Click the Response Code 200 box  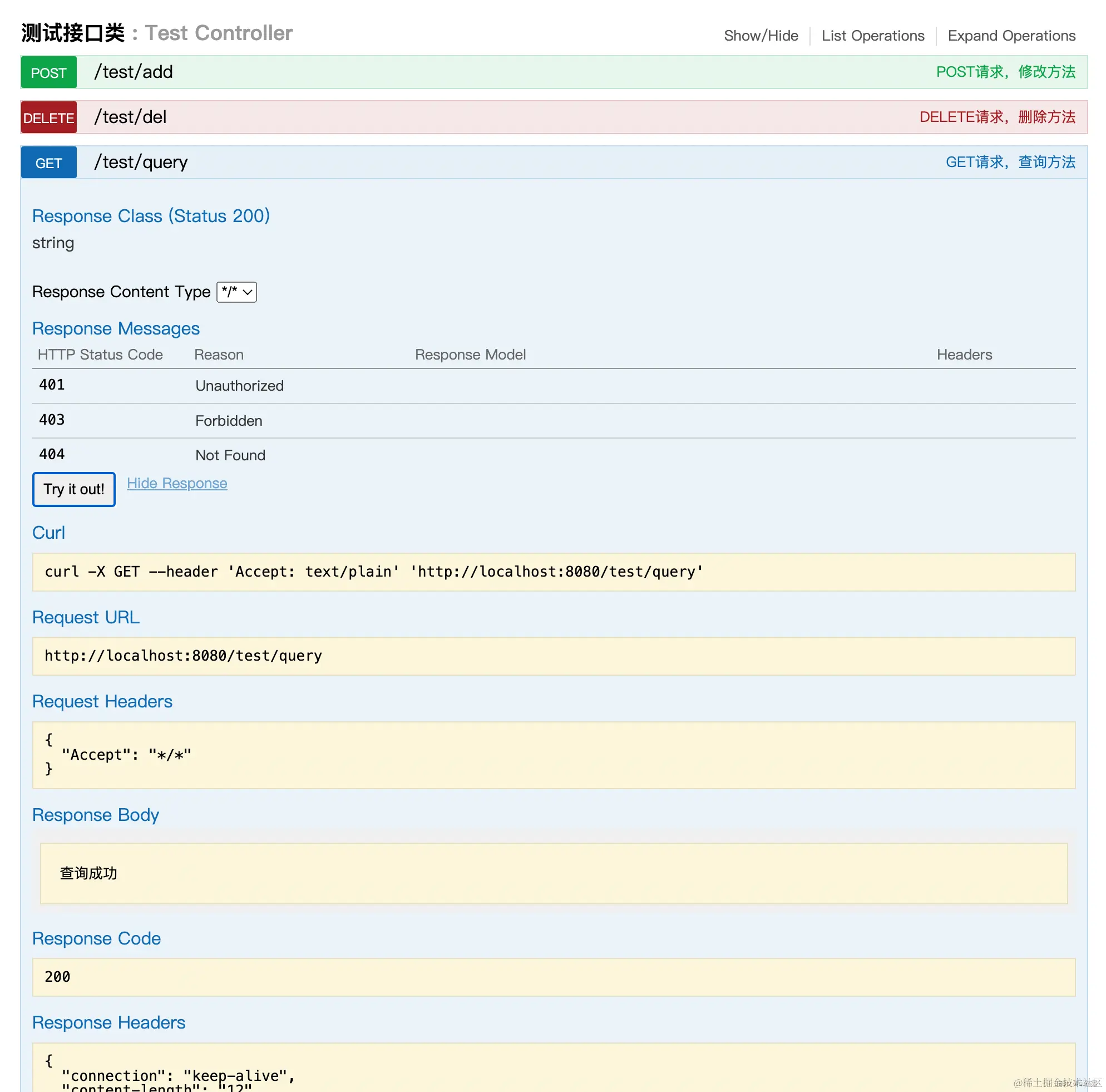(x=554, y=977)
